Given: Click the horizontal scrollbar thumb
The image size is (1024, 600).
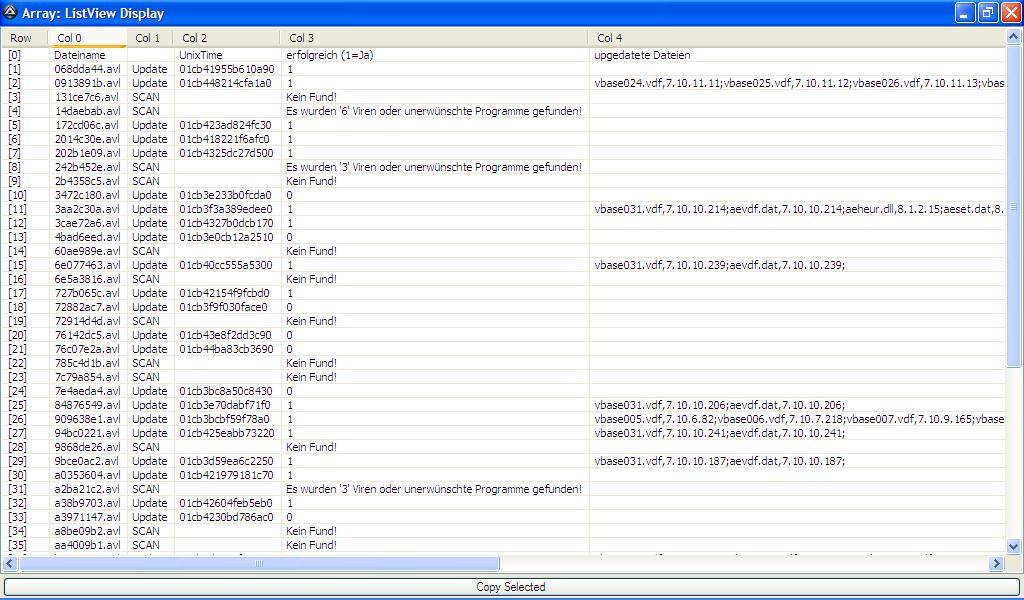Looking at the screenshot, I should tap(260, 564).
